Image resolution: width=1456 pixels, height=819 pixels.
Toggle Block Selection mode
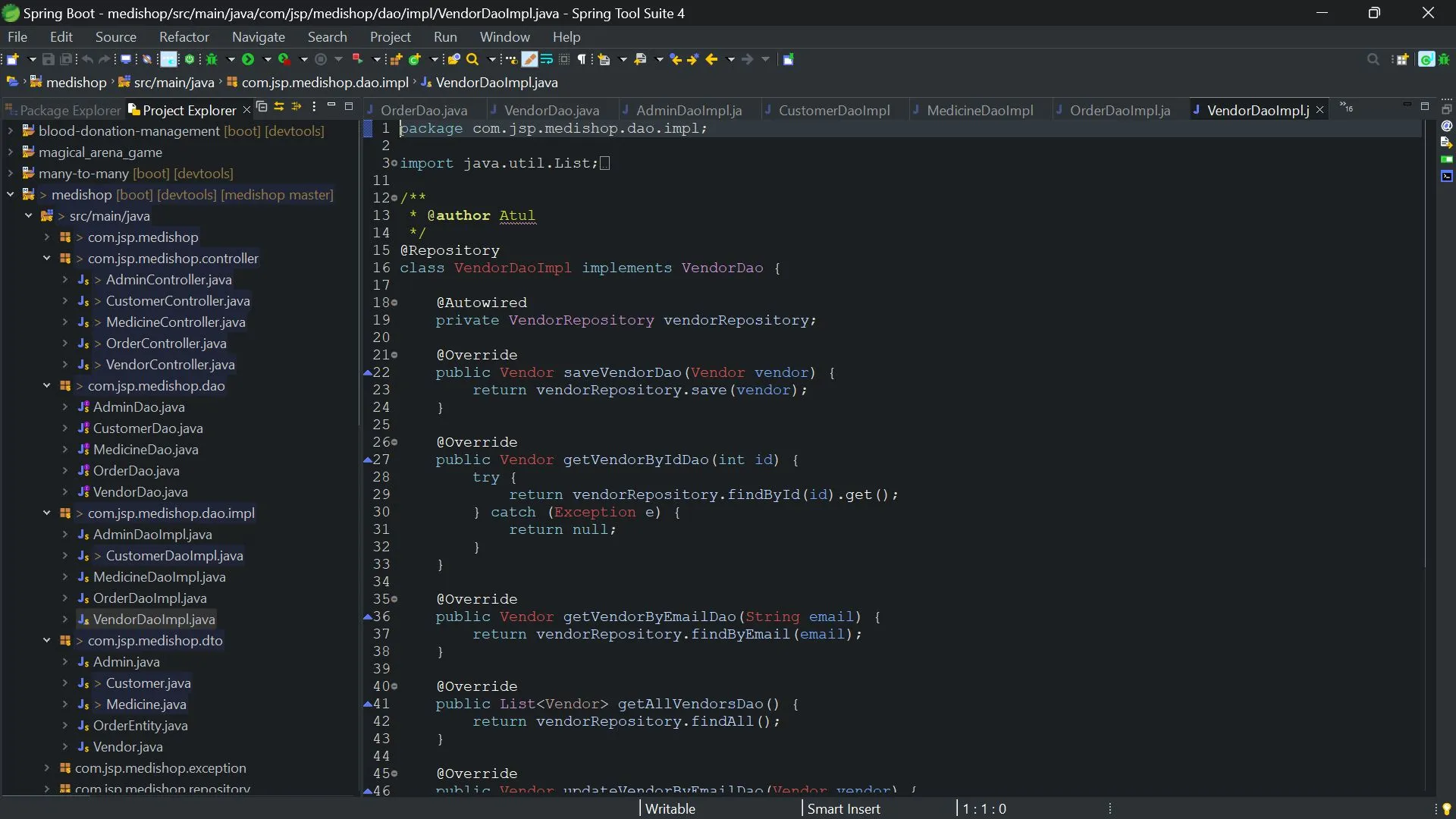coord(564,59)
